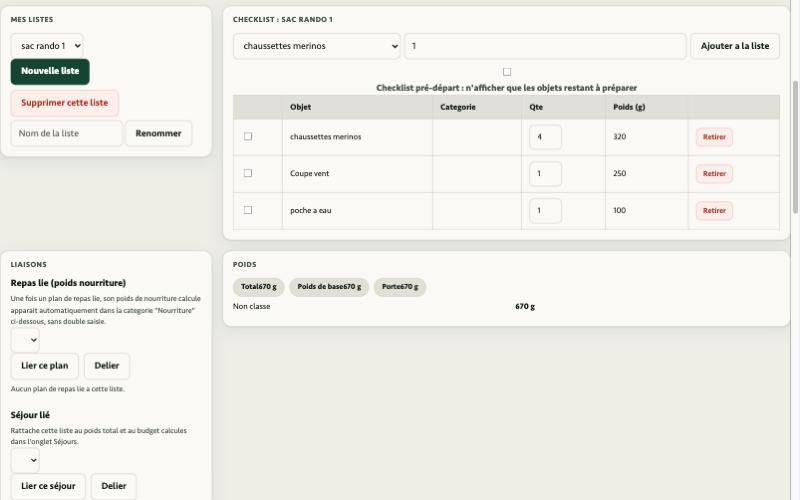The height and width of the screenshot is (500, 800).
Task: Click the quantity field next to Ajouter
Action: 545,46
